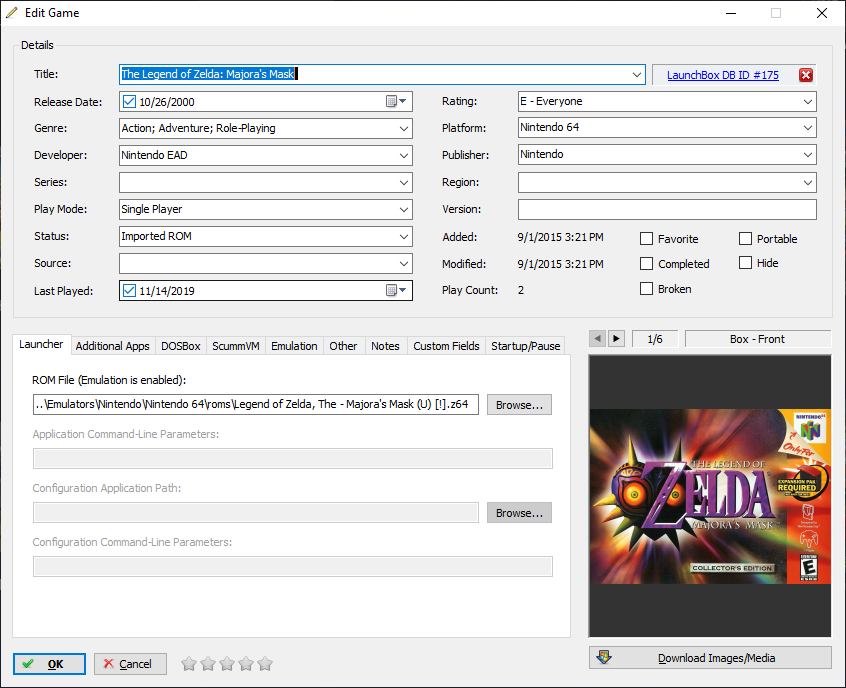846x688 pixels.
Task: Open the Release Date calendar picker icon
Action: (x=396, y=101)
